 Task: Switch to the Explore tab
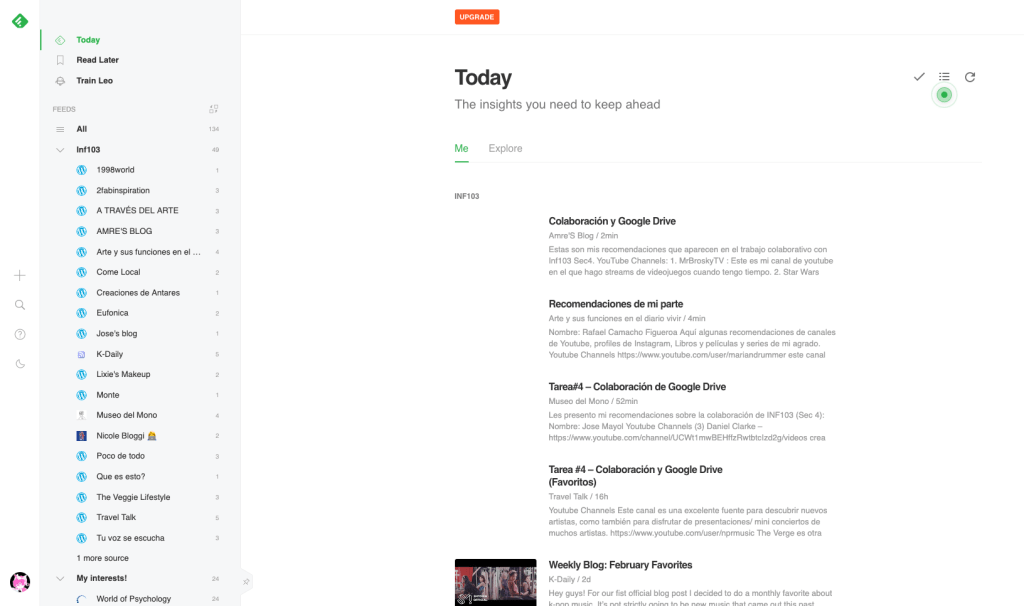pyautogui.click(x=505, y=148)
